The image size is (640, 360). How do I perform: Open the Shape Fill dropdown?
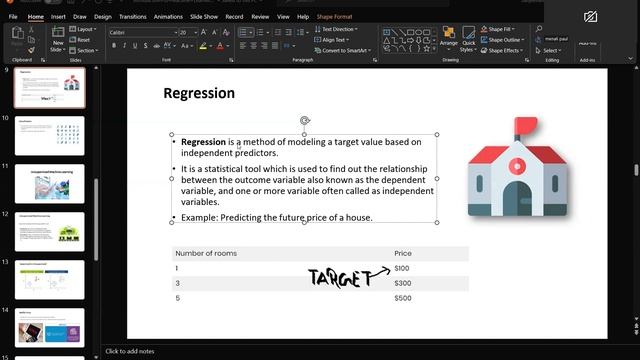tap(498, 29)
